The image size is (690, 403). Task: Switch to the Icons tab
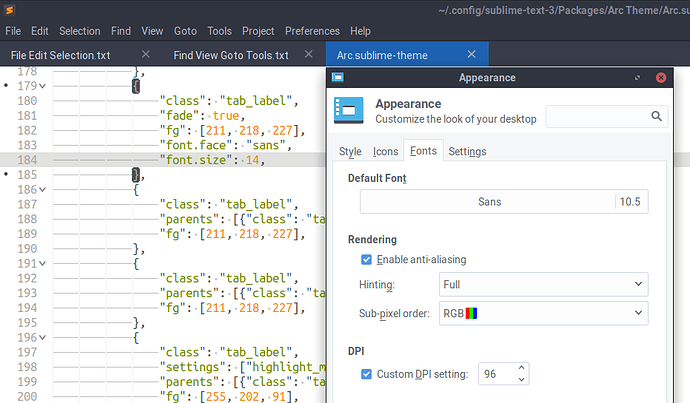click(x=385, y=151)
